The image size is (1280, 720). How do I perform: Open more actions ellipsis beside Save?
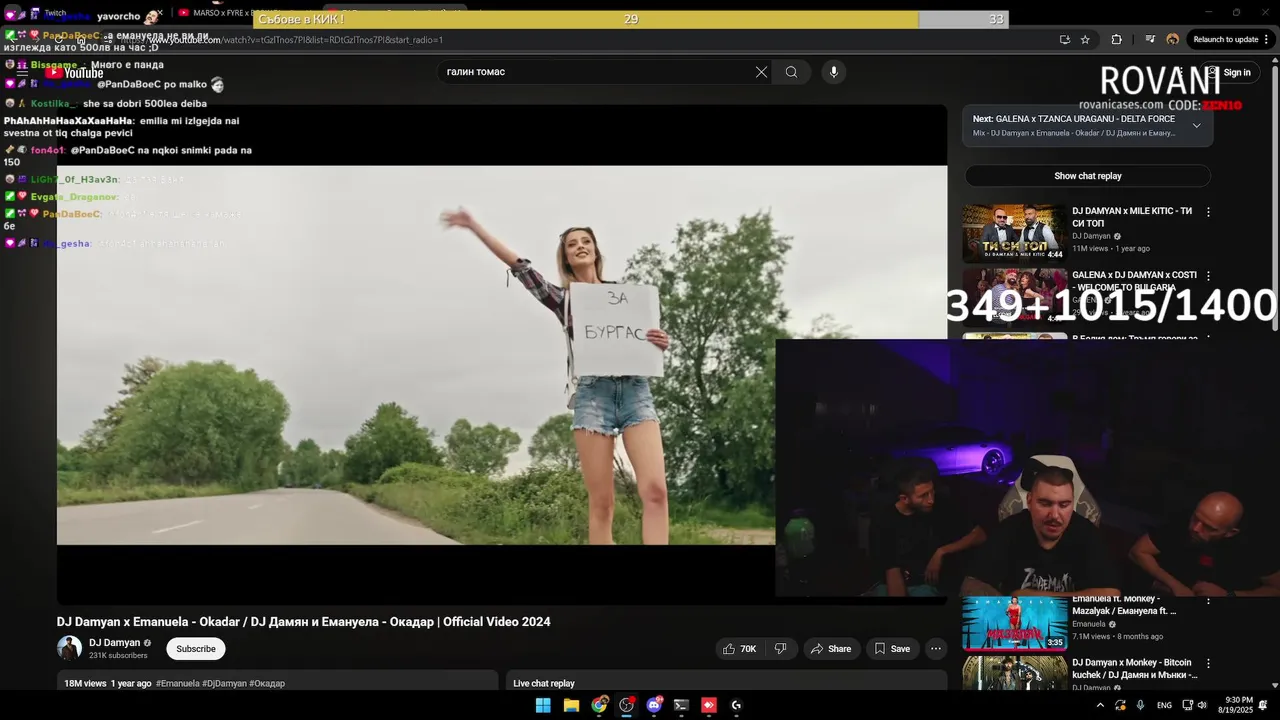[936, 649]
